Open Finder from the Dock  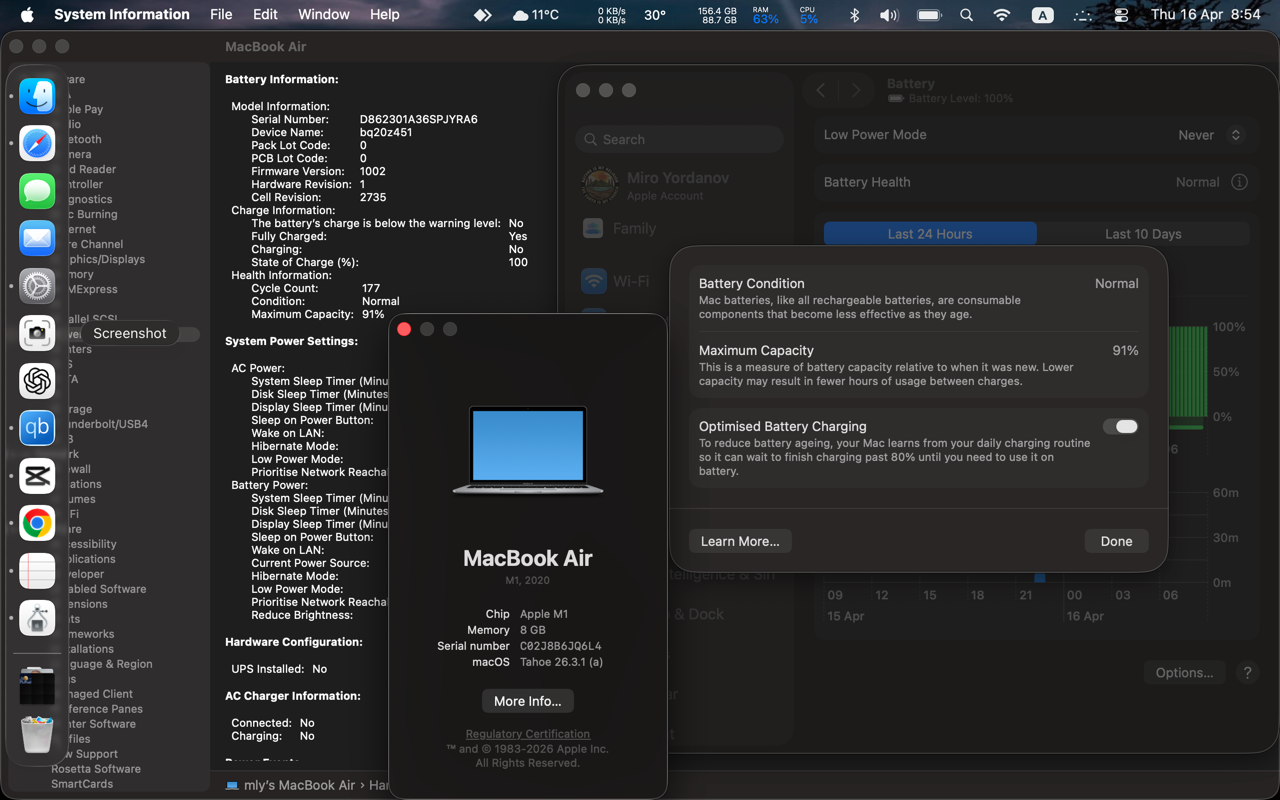pos(37,96)
